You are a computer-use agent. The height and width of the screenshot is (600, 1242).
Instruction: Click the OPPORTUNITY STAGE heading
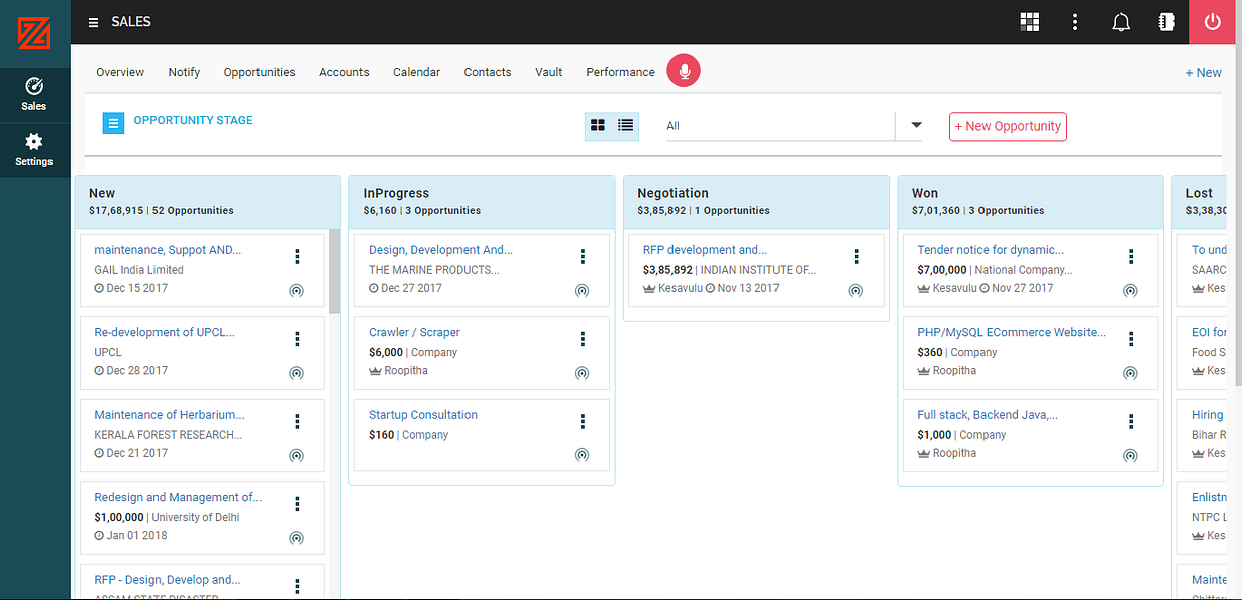click(193, 120)
